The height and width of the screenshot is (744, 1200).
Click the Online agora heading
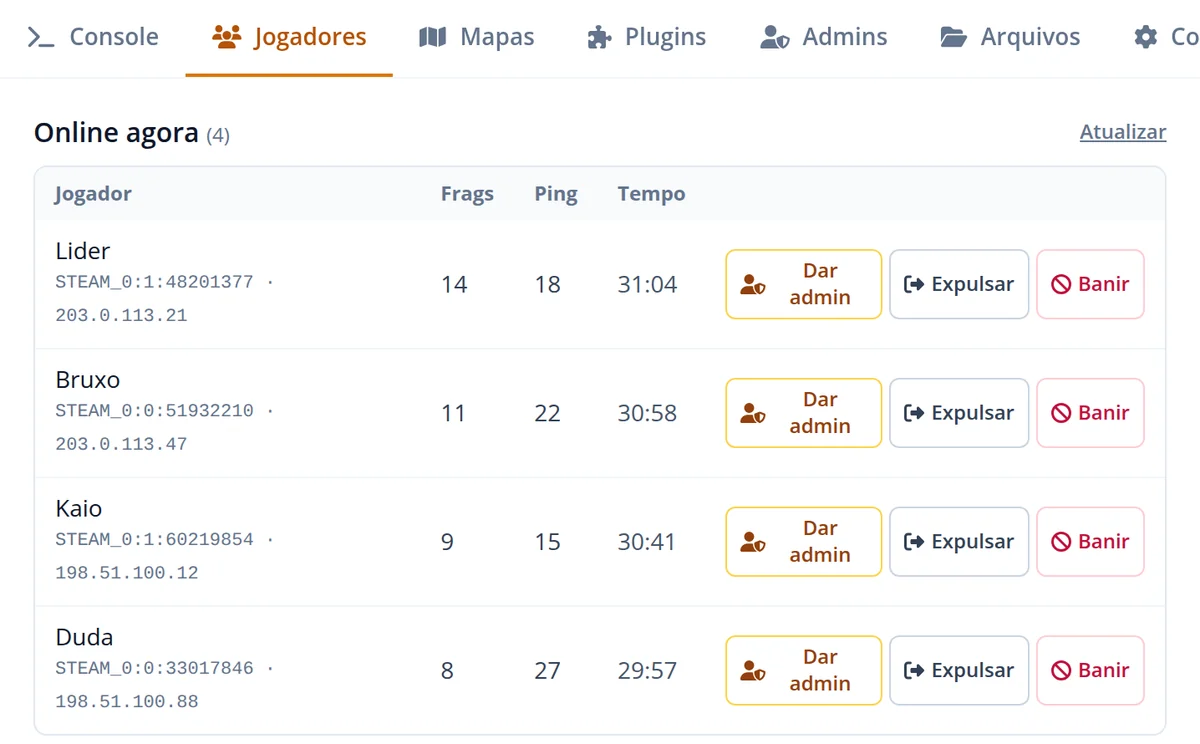point(116,133)
